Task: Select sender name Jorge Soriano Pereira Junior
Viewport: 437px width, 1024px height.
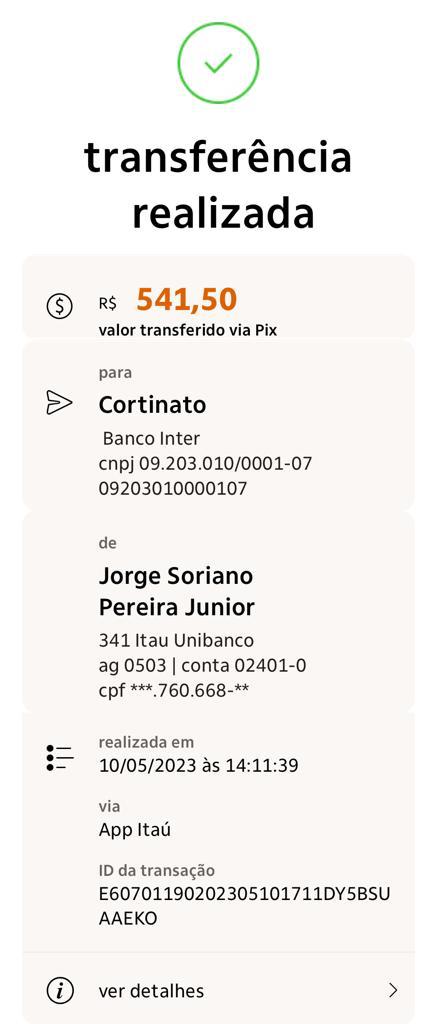Action: (x=176, y=592)
